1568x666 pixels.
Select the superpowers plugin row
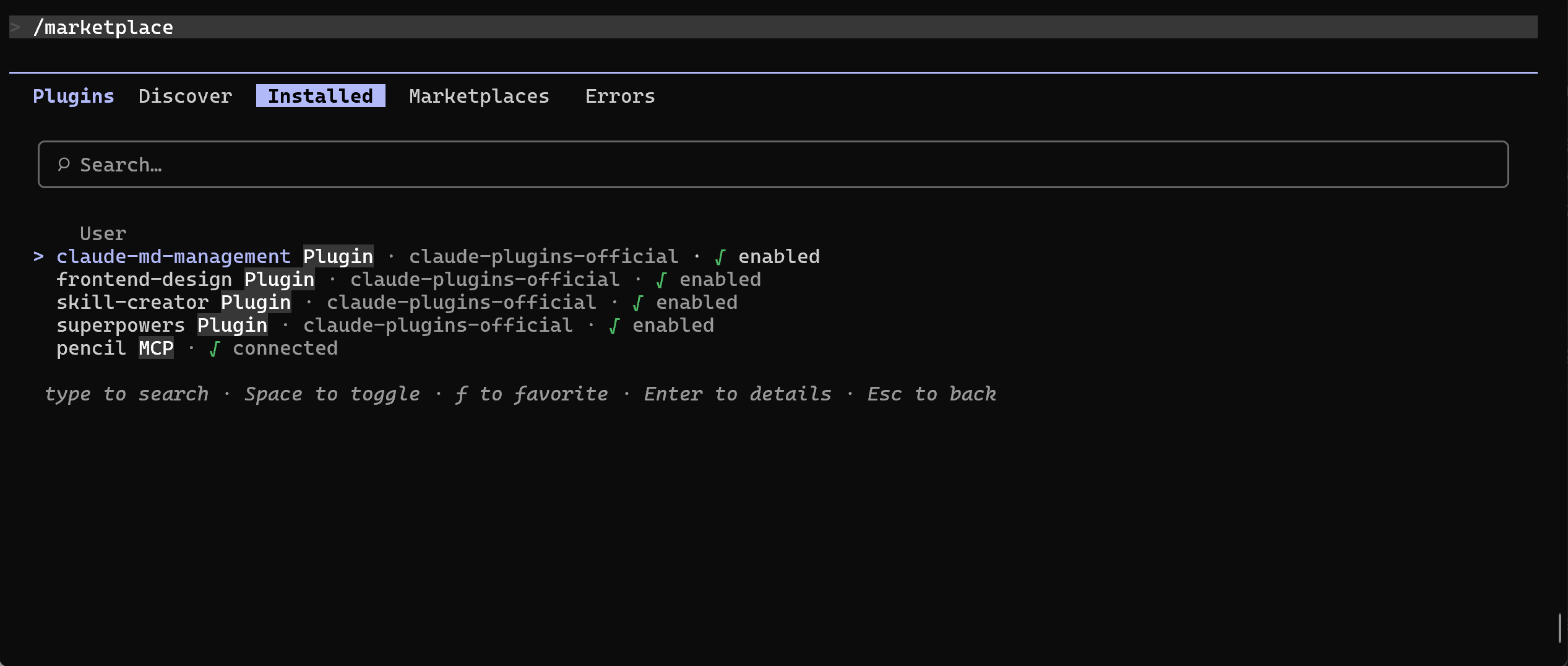[385, 326]
